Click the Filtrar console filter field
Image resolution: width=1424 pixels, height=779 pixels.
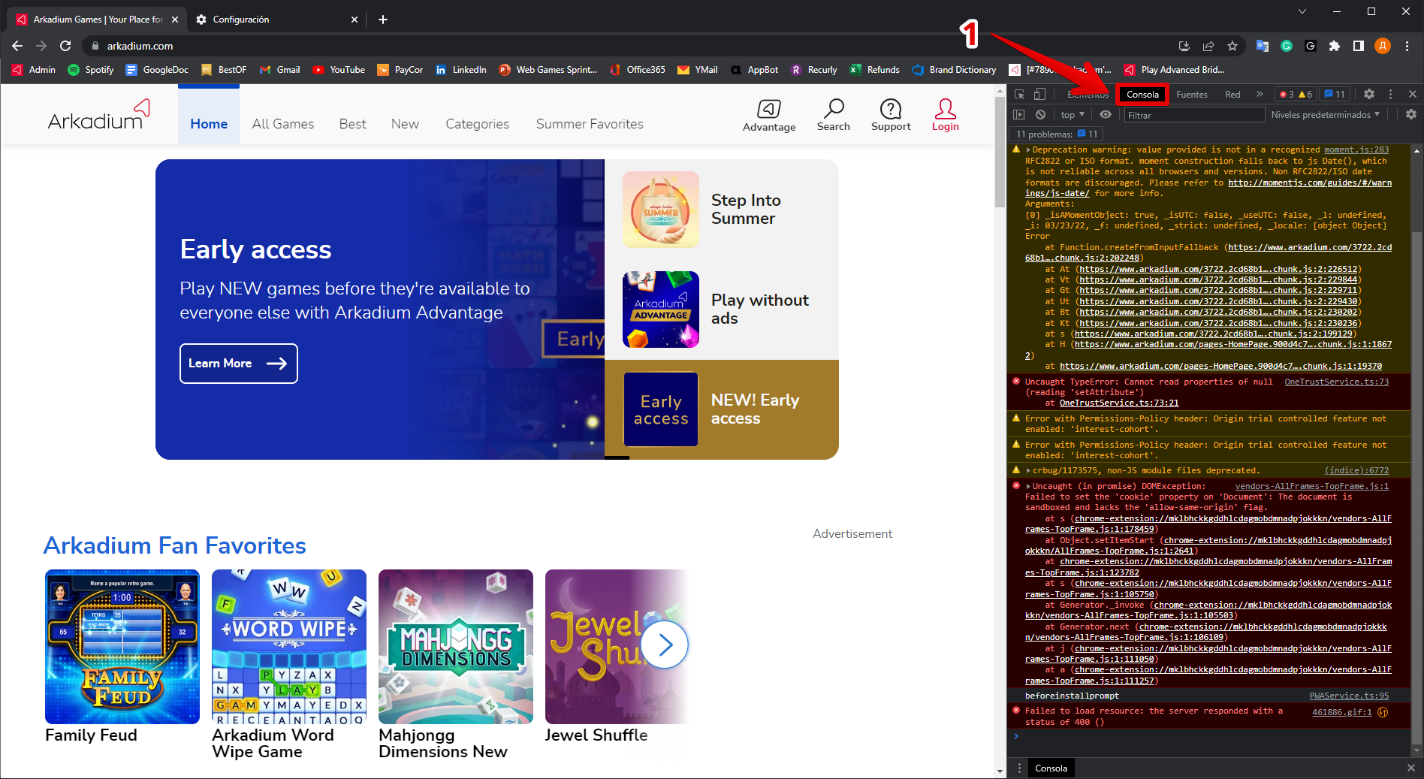tap(1194, 115)
